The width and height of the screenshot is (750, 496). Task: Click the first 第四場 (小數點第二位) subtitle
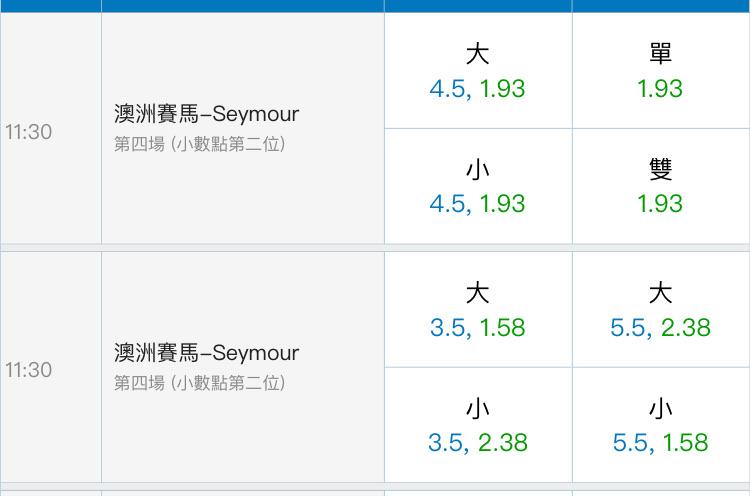tap(199, 144)
